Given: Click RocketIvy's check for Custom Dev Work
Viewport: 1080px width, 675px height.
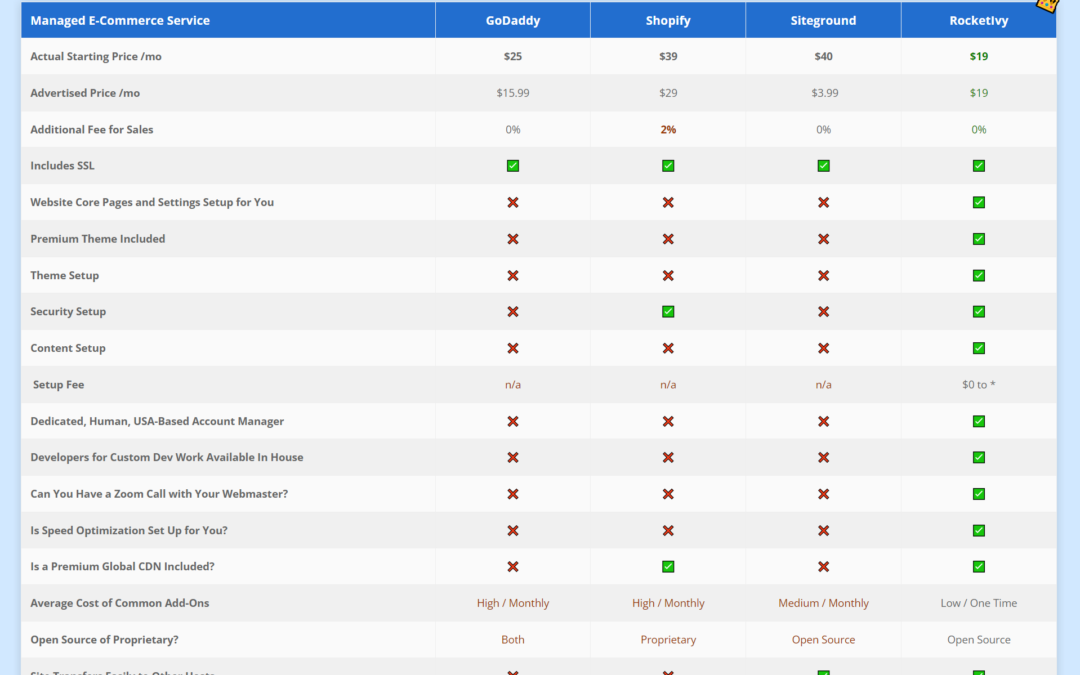Looking at the screenshot, I should tap(979, 457).
